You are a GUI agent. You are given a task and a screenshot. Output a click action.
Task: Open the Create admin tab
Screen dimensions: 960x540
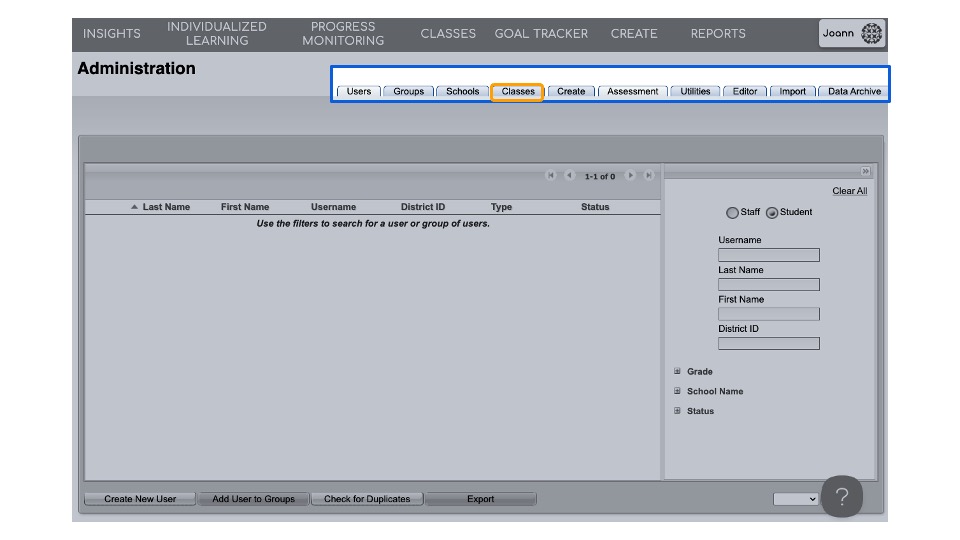click(x=571, y=91)
